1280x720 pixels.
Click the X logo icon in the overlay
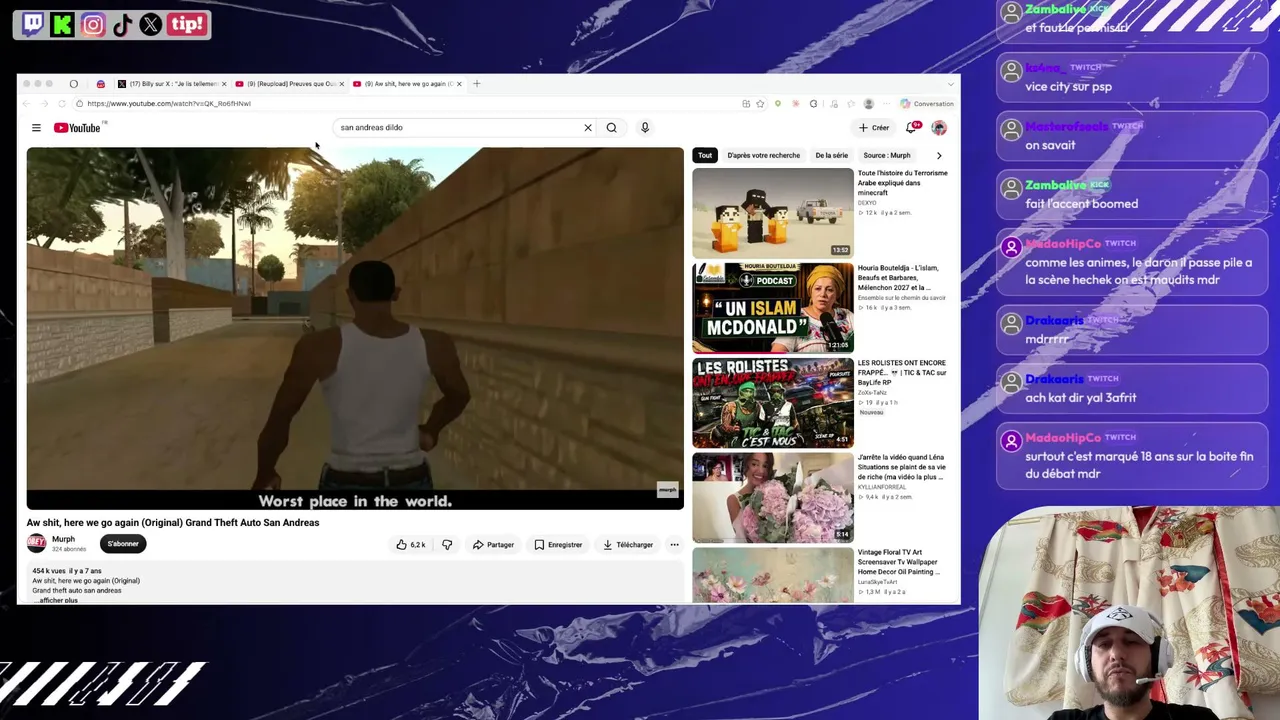pos(151,24)
